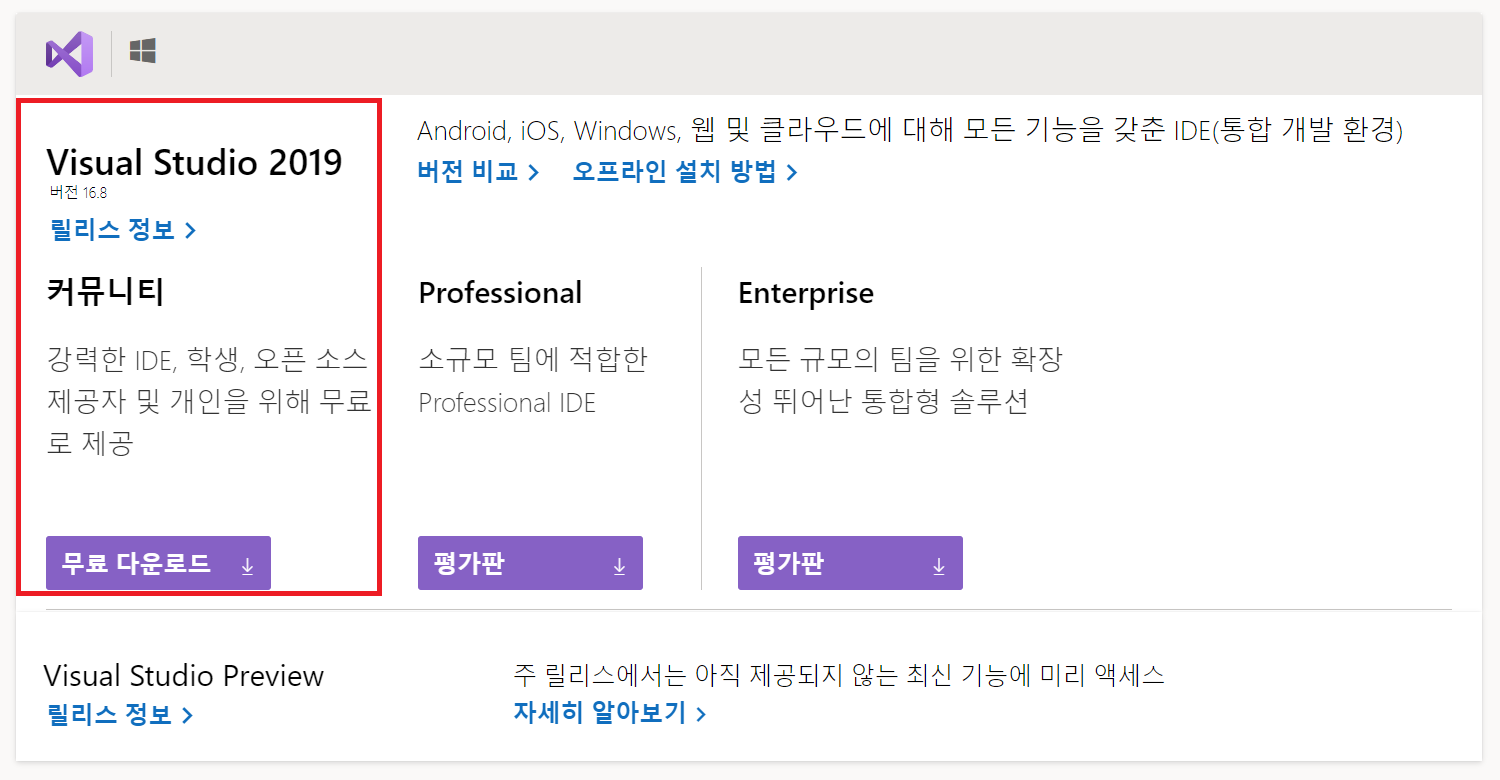This screenshot has width=1500, height=780.
Task: Click the Visual Studio Preview heading
Action: [x=184, y=676]
